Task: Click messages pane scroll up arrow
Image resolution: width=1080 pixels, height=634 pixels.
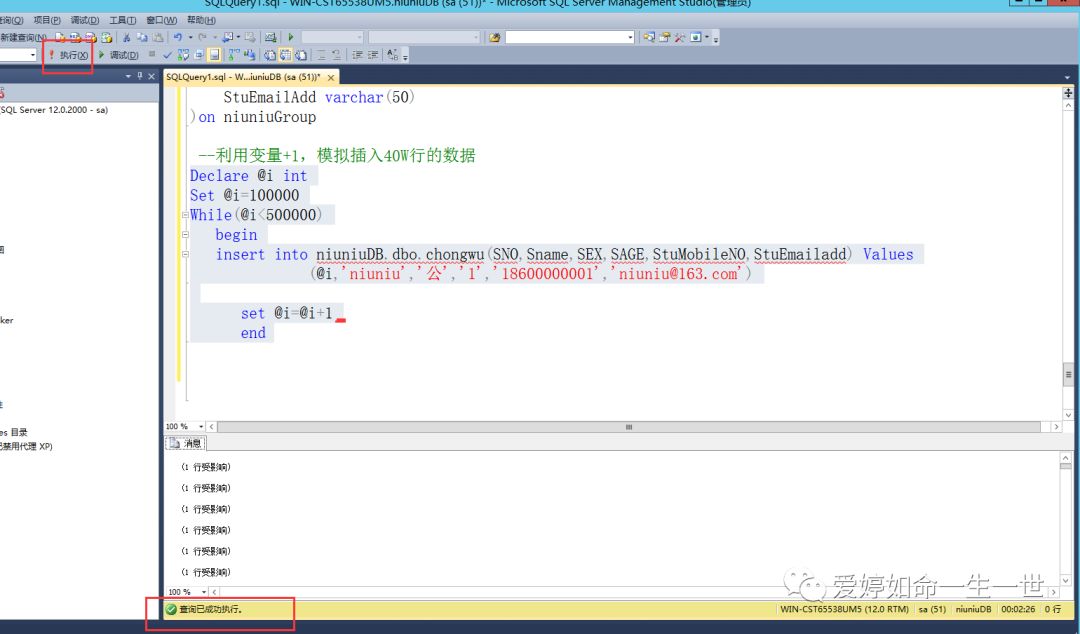Action: tap(1066, 458)
